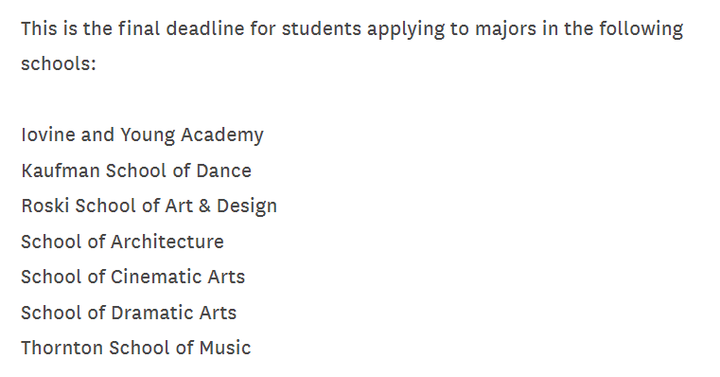Click the word 'deadline' in the intro sentence
720x377 pixels.
point(205,28)
